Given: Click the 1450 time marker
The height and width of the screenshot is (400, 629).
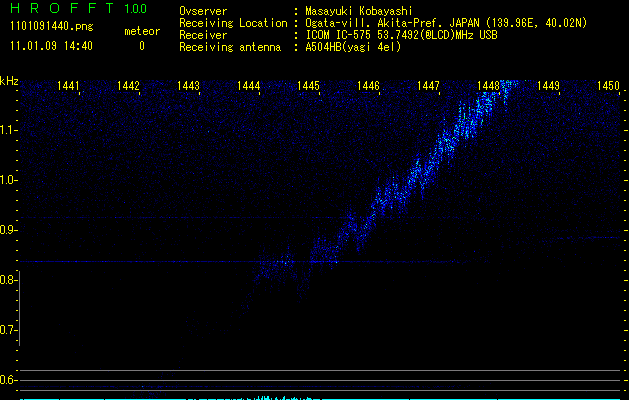Looking at the screenshot, I should [609, 85].
